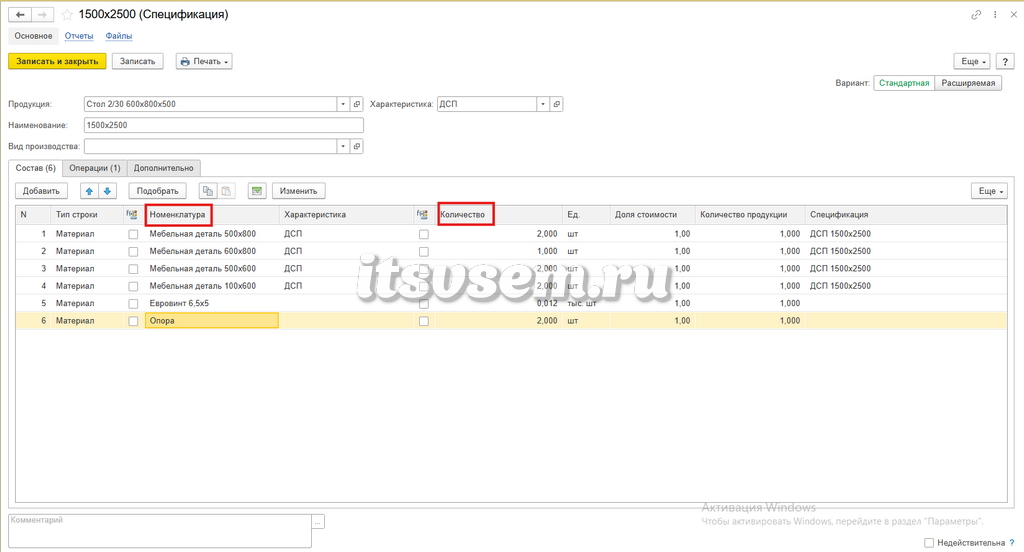1024x552 pixels.
Task: Select the Опора nomenclature cell
Action: [x=212, y=321]
